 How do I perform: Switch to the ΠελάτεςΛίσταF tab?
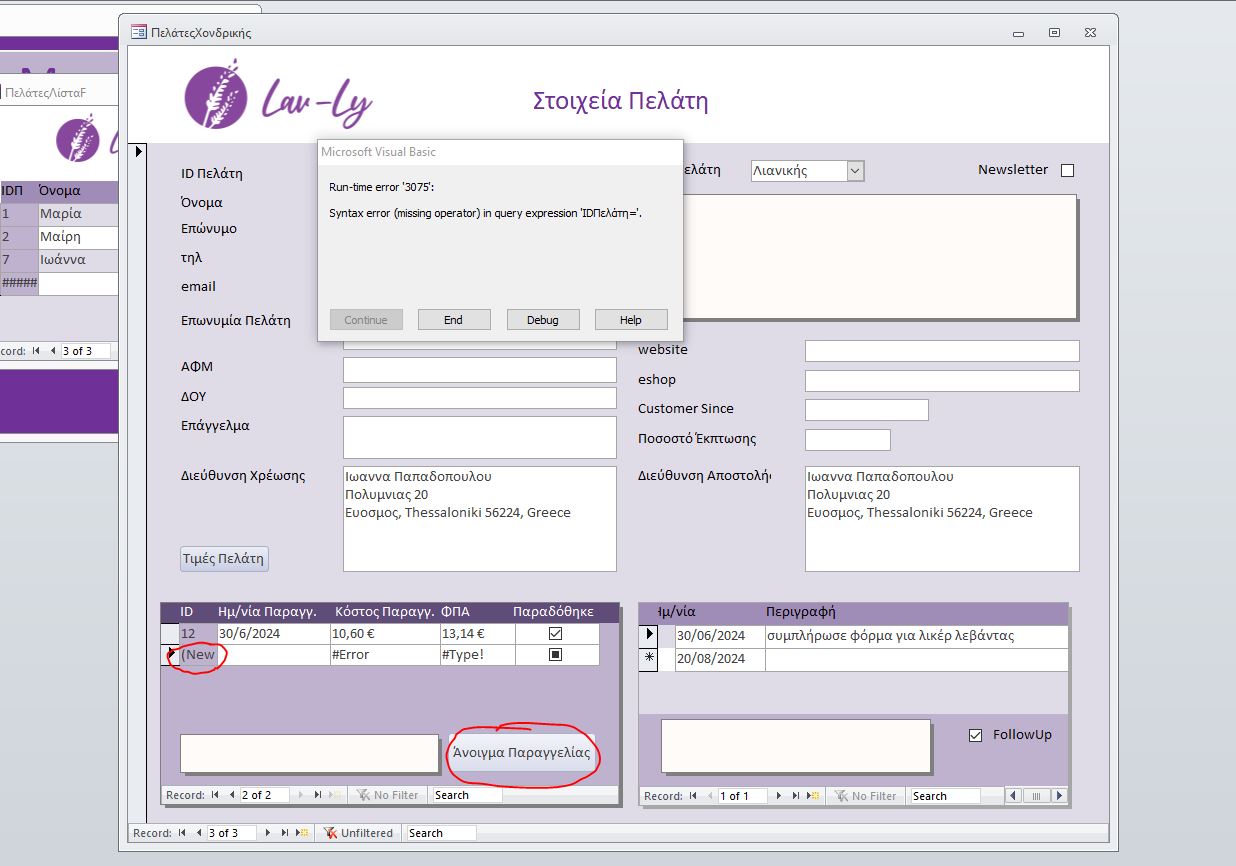pos(45,90)
